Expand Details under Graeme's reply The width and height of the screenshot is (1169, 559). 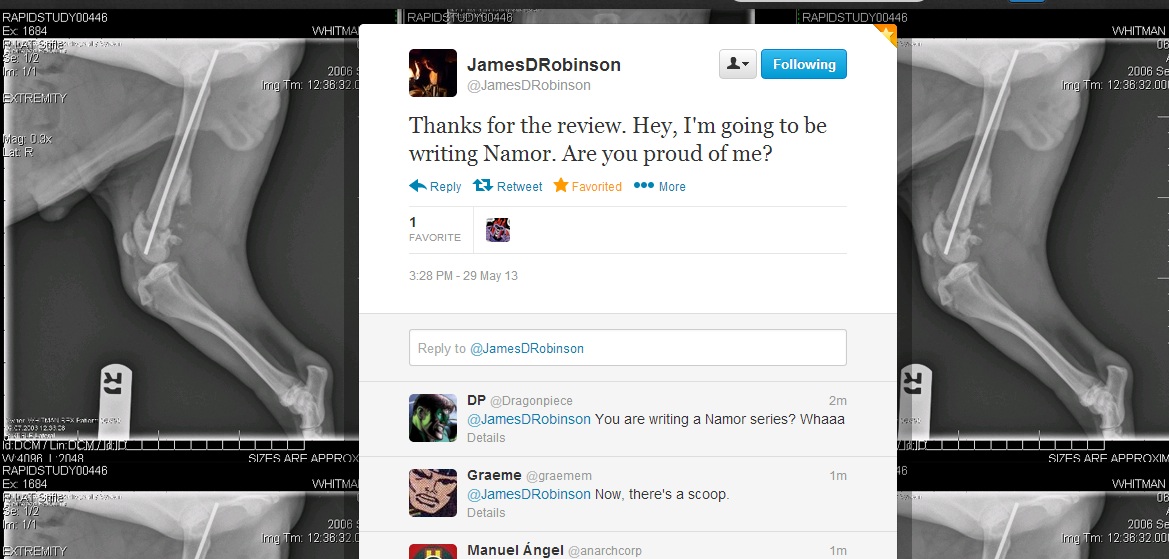[486, 513]
